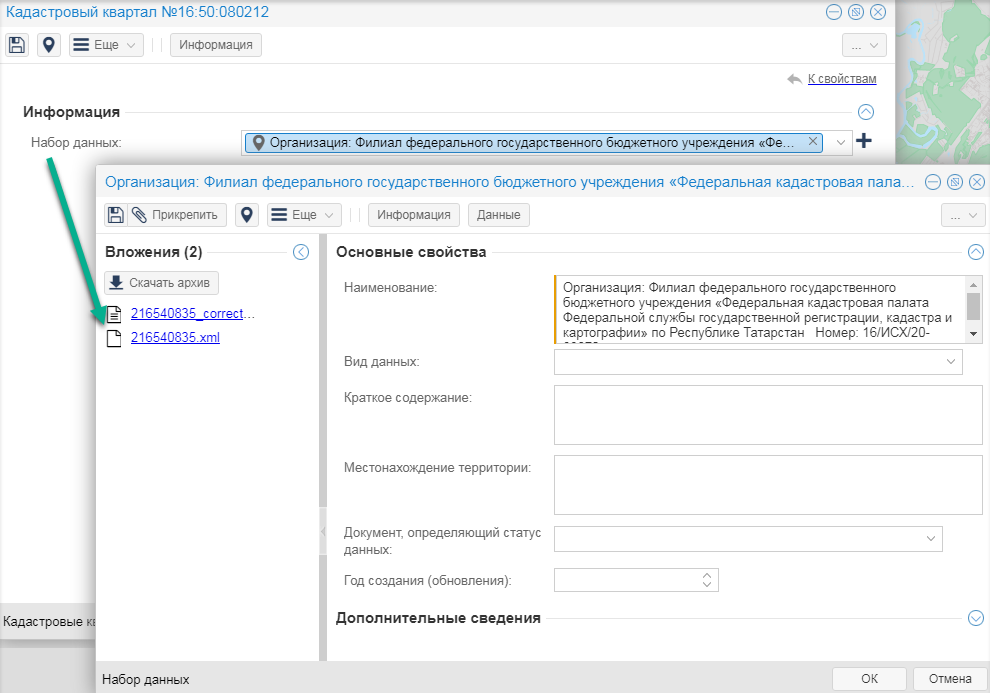This screenshot has height=693, width=990.
Task: Show organization on map via pin icon
Action: pos(247,215)
